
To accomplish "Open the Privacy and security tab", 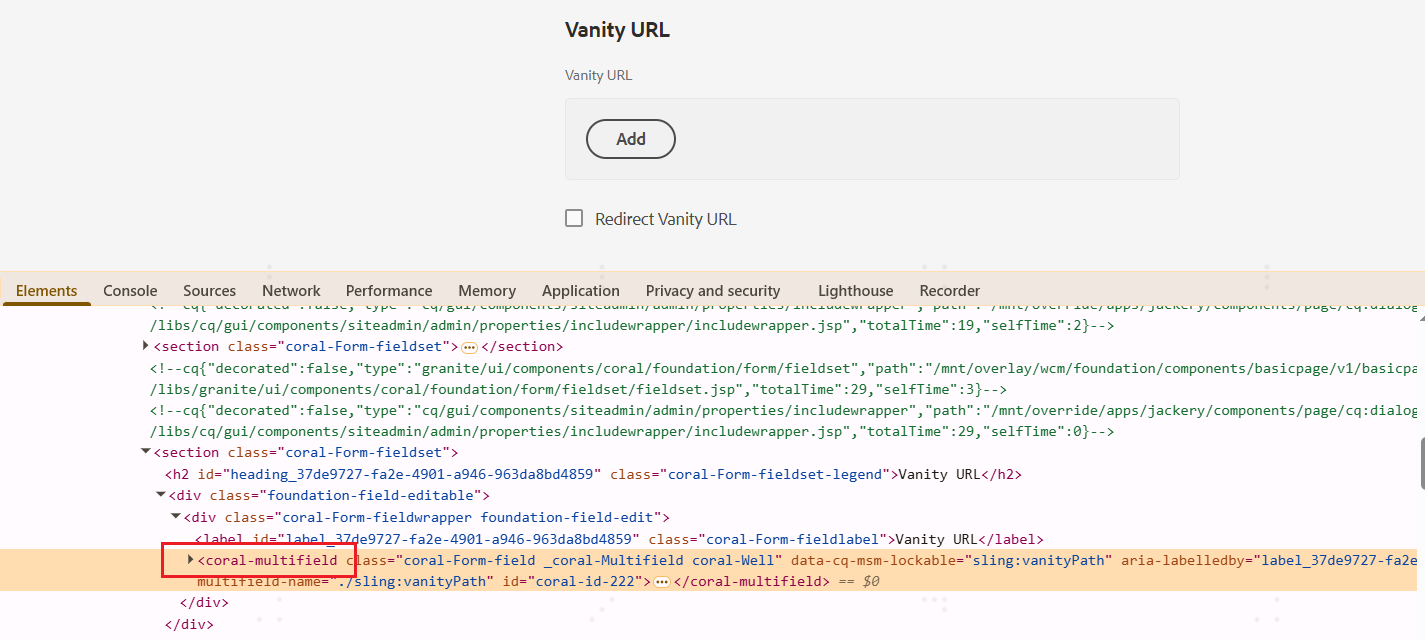I will point(712,290).
